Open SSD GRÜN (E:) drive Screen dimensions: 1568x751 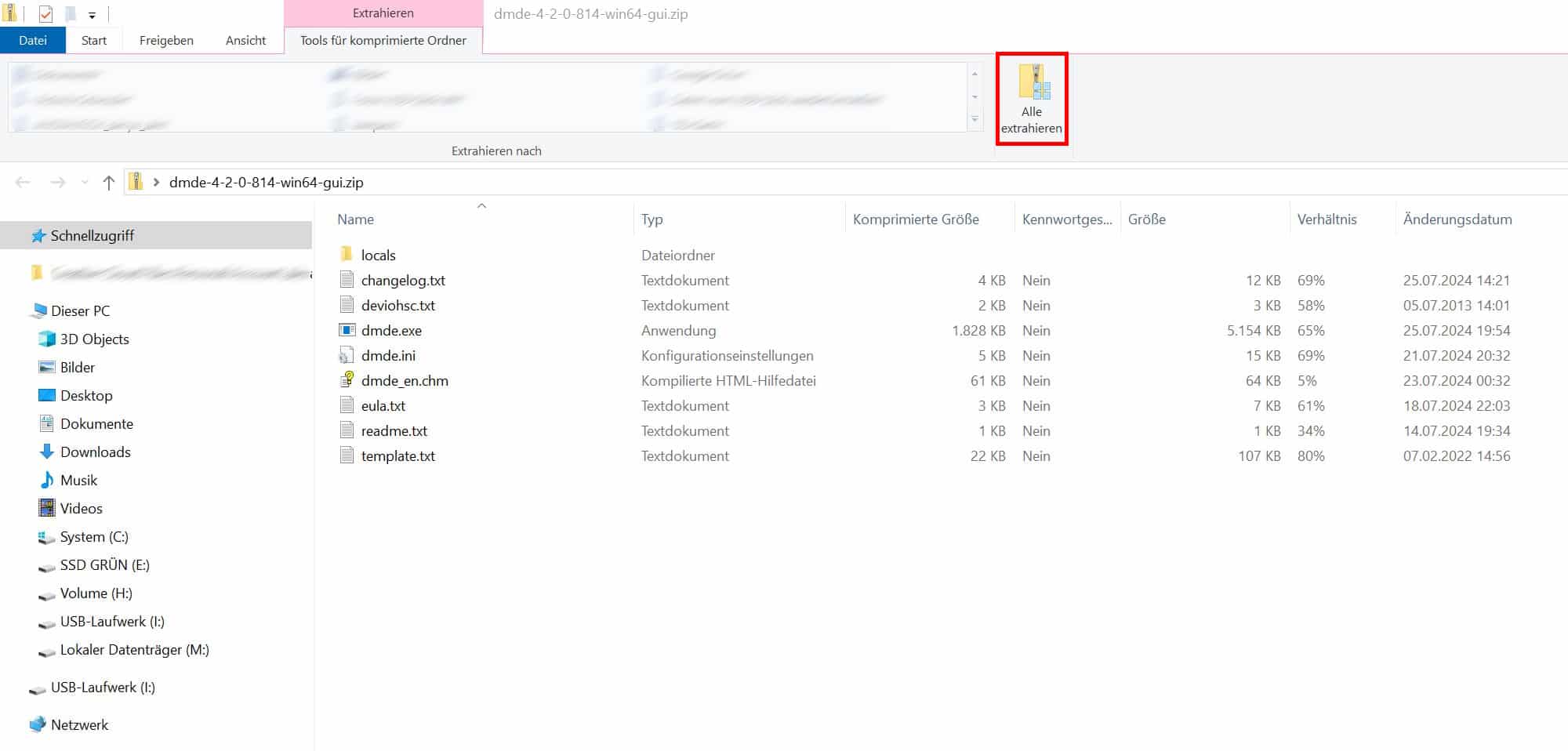(104, 564)
